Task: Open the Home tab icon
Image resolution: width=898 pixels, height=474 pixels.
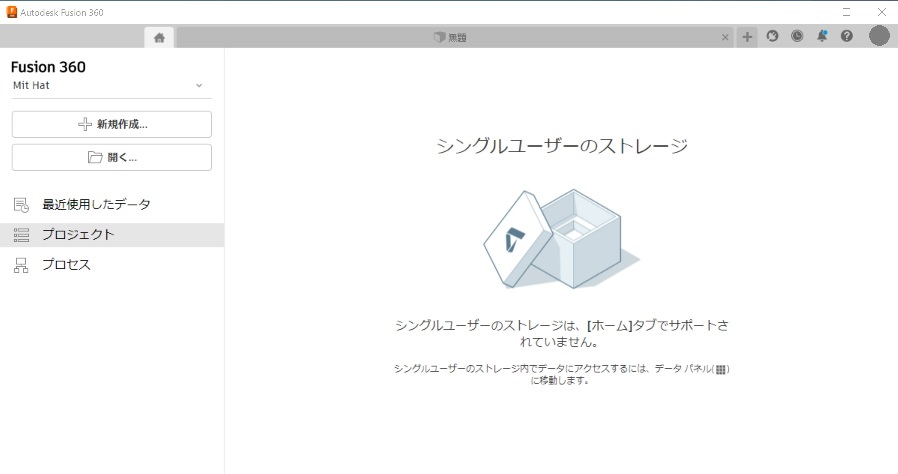Action: 159,37
